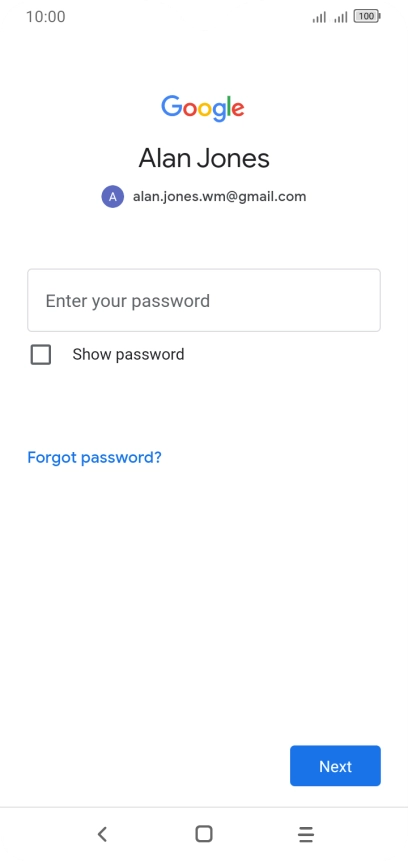Focus the Enter your password field
The image size is (408, 861).
pyautogui.click(x=204, y=300)
